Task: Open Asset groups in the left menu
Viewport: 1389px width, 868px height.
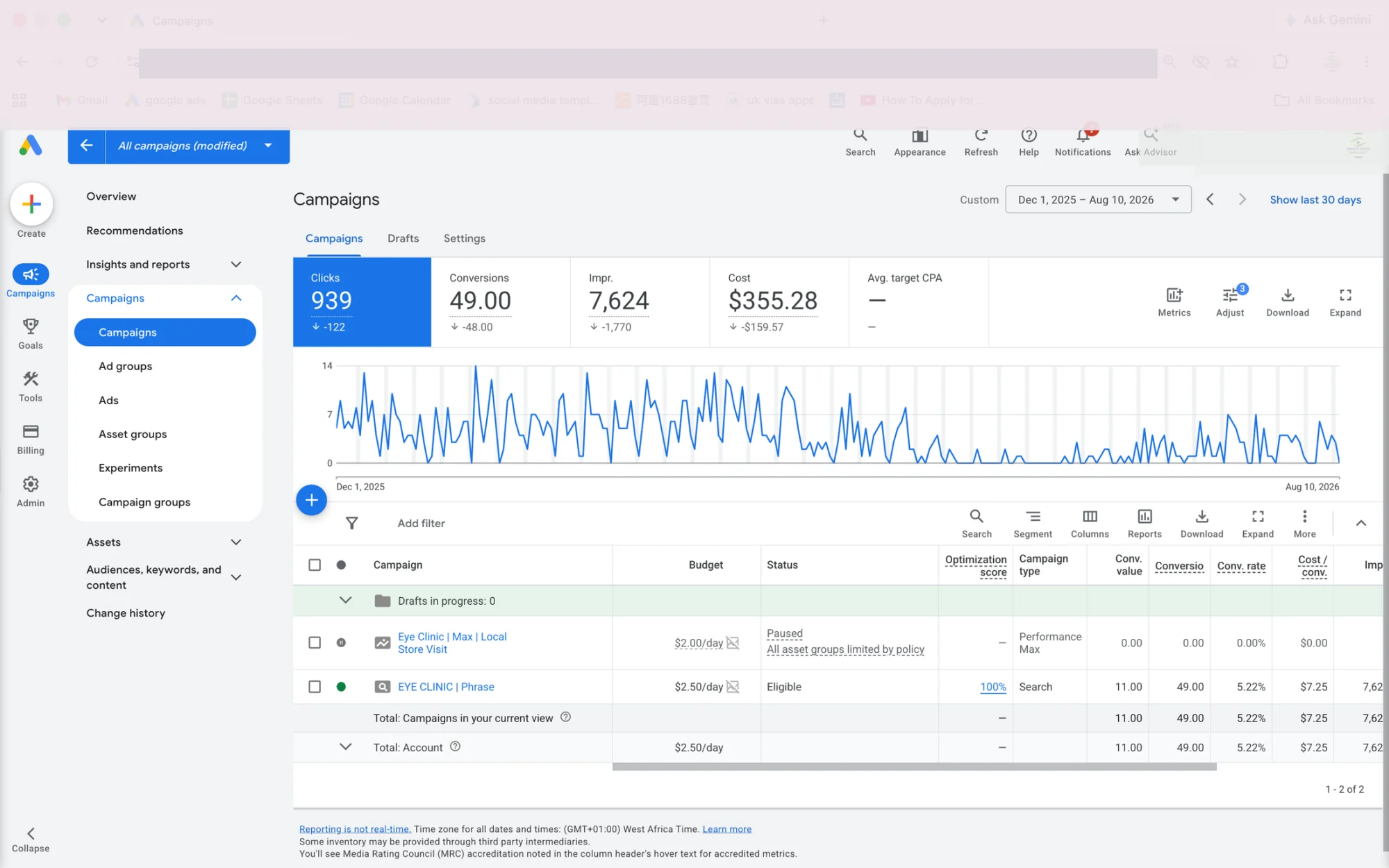Action: click(133, 435)
